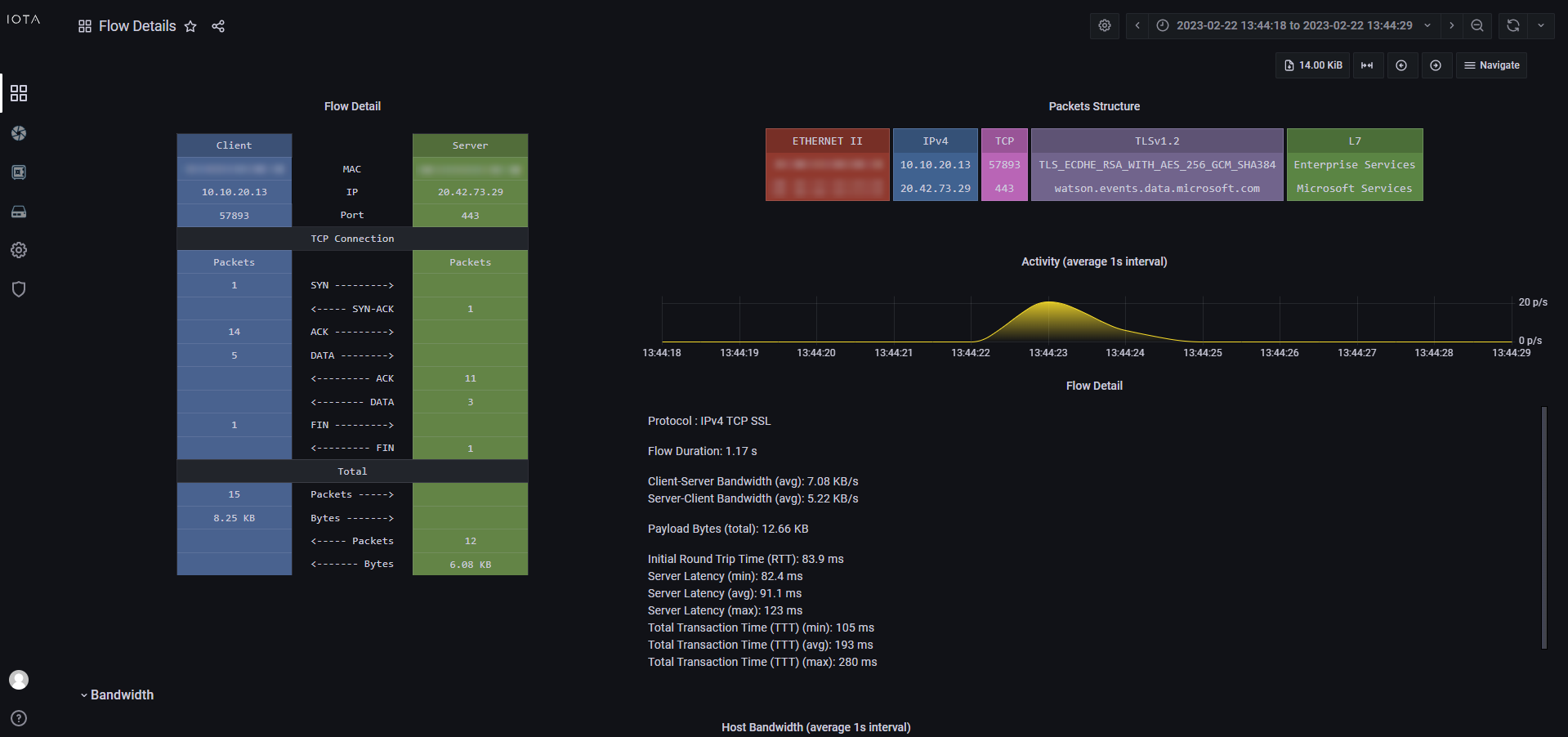This screenshot has width=1568, height=737.
Task: Click the zoom out magnifier icon
Action: coord(1477,25)
